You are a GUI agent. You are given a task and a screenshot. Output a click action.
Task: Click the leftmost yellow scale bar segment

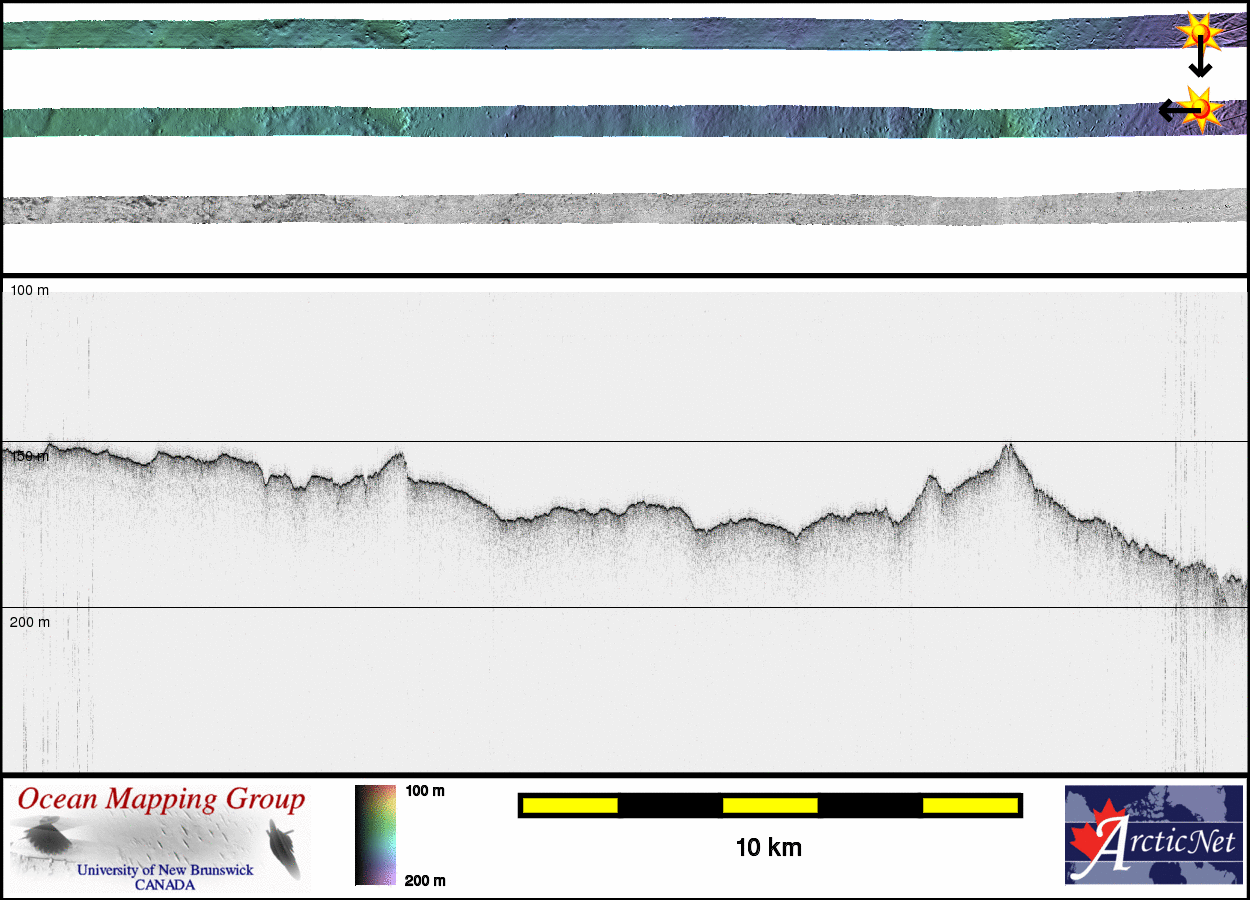coord(570,805)
